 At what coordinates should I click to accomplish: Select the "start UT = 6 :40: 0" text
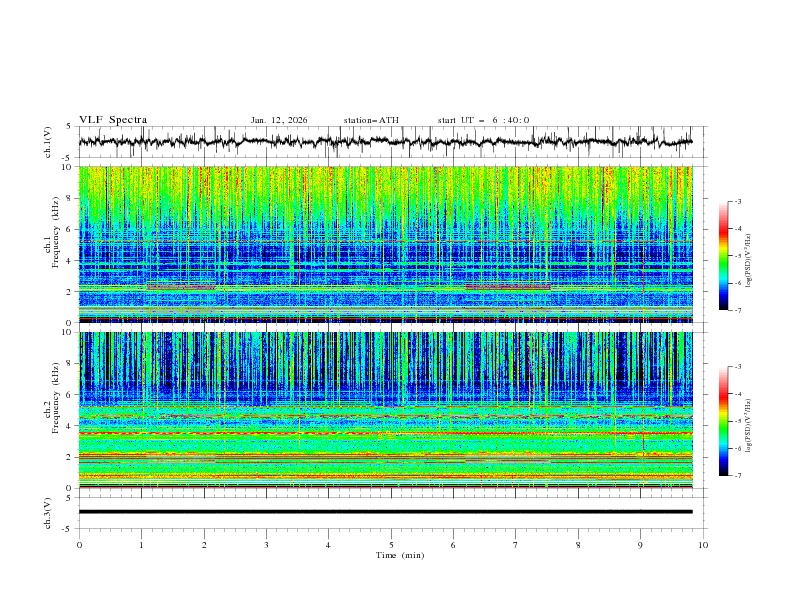[483, 120]
